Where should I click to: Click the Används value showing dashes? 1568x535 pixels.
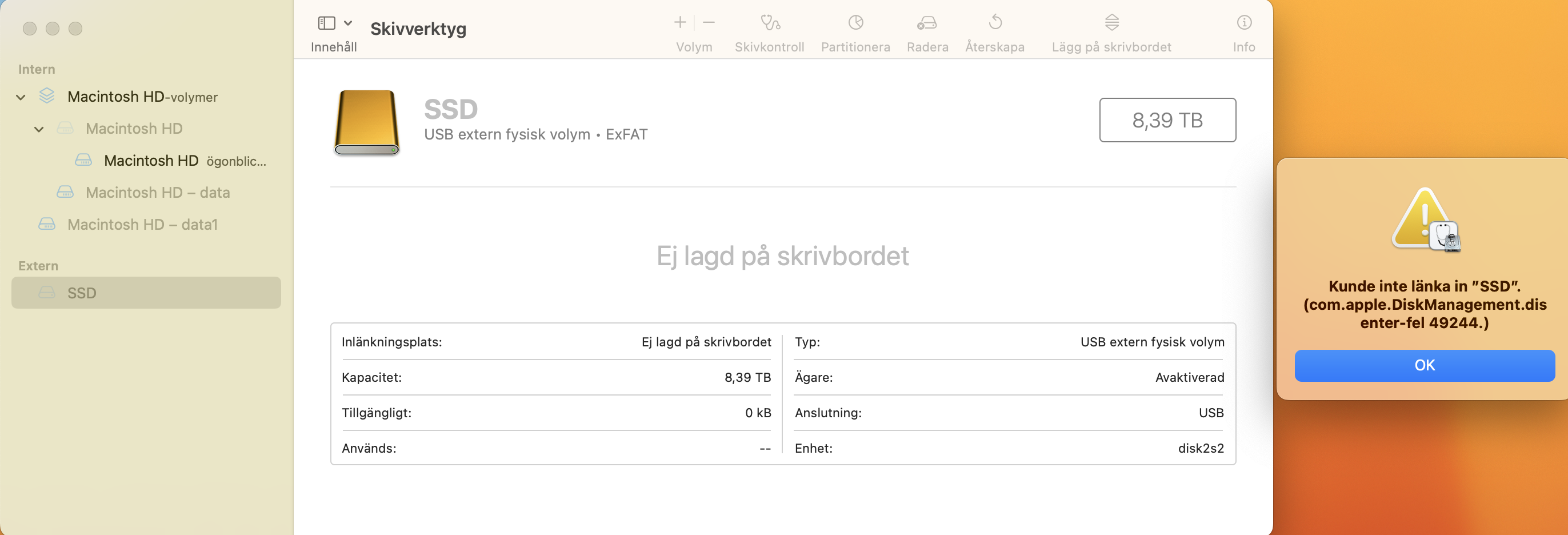click(x=765, y=449)
